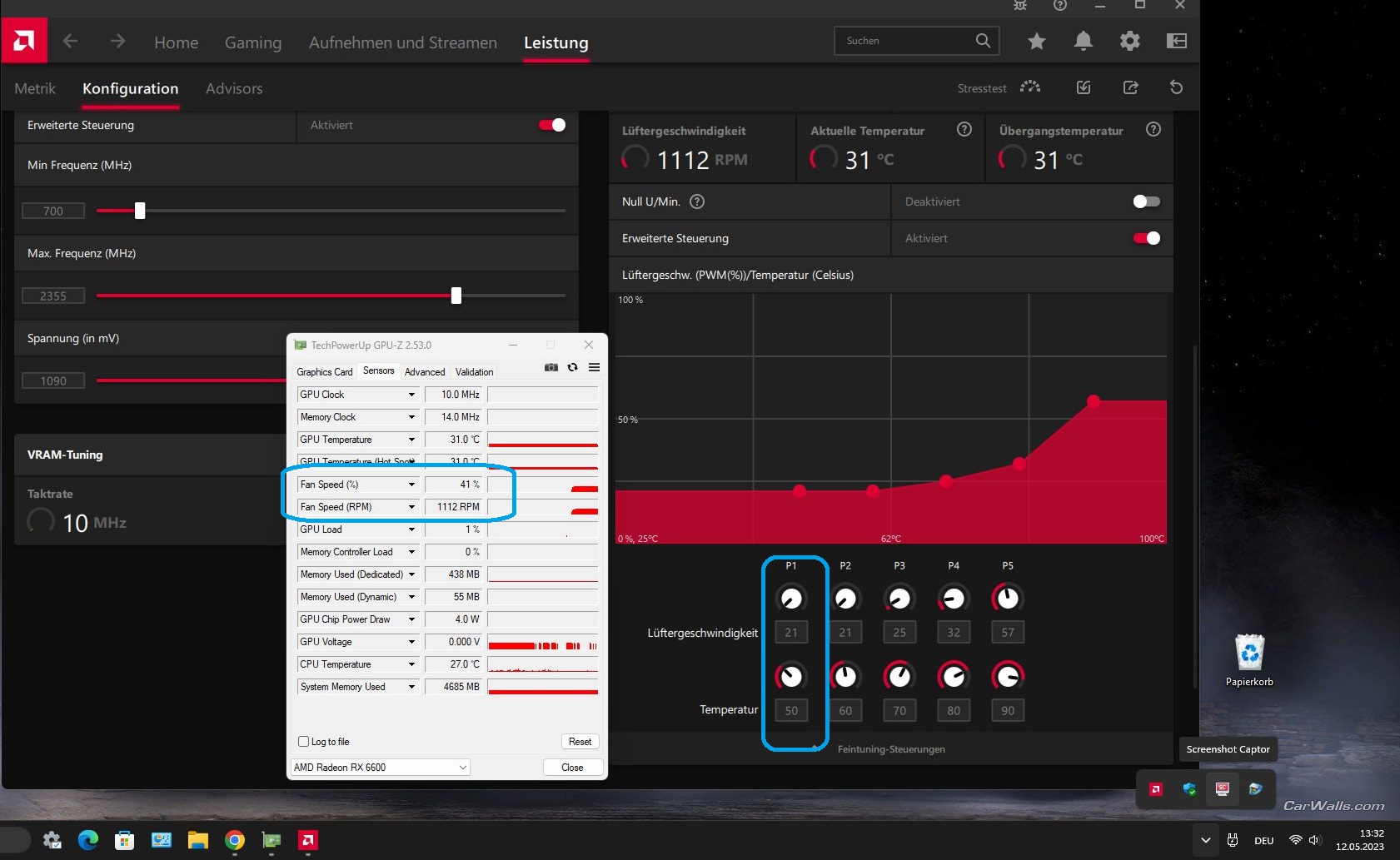Open Validation tab in GPU-Z
The width and height of the screenshot is (1400, 860).
click(474, 371)
